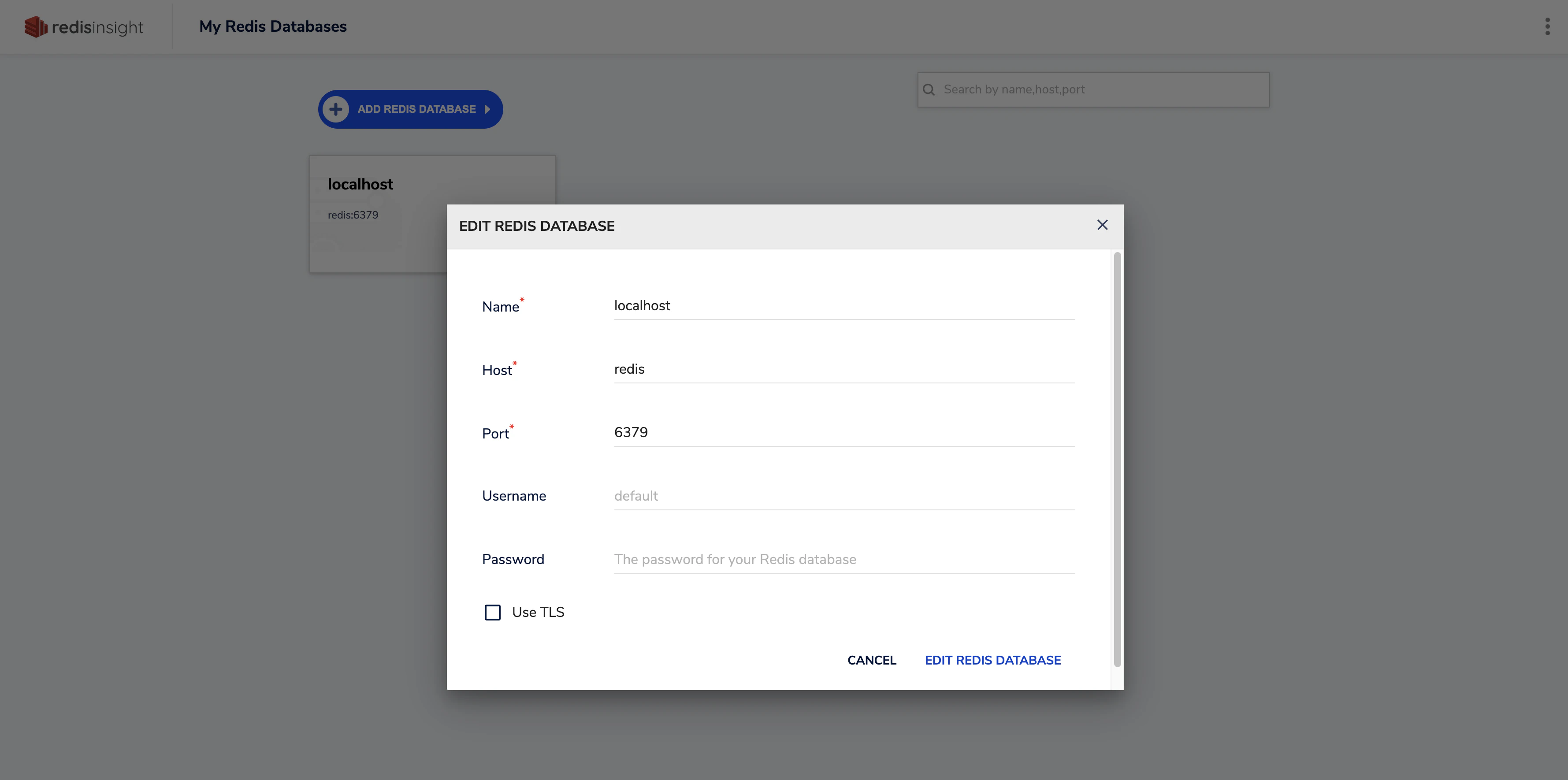Click the My Redis Databases heading
The image size is (1568, 780).
click(x=273, y=27)
